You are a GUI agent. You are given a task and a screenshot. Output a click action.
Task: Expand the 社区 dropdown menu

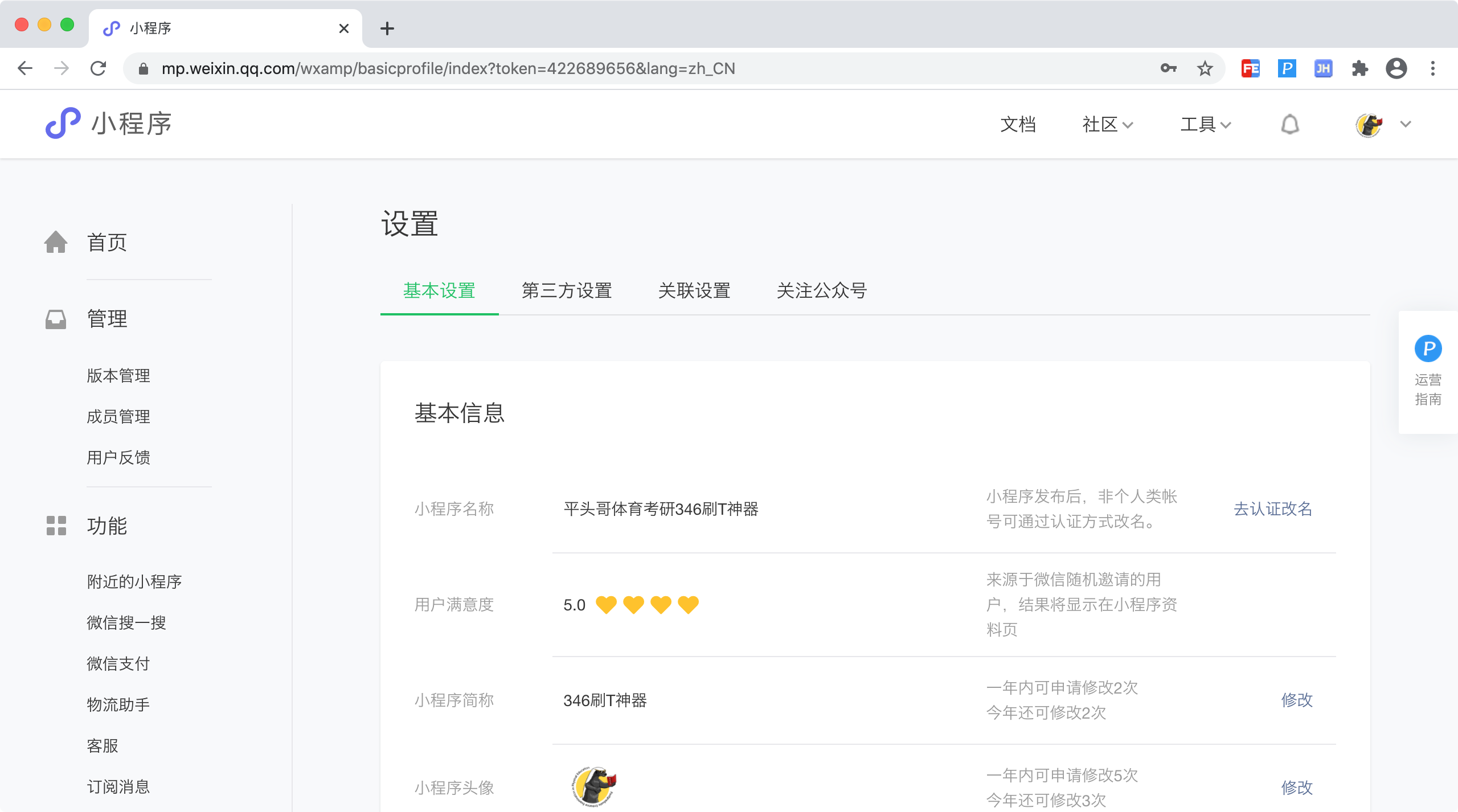pos(1107,124)
